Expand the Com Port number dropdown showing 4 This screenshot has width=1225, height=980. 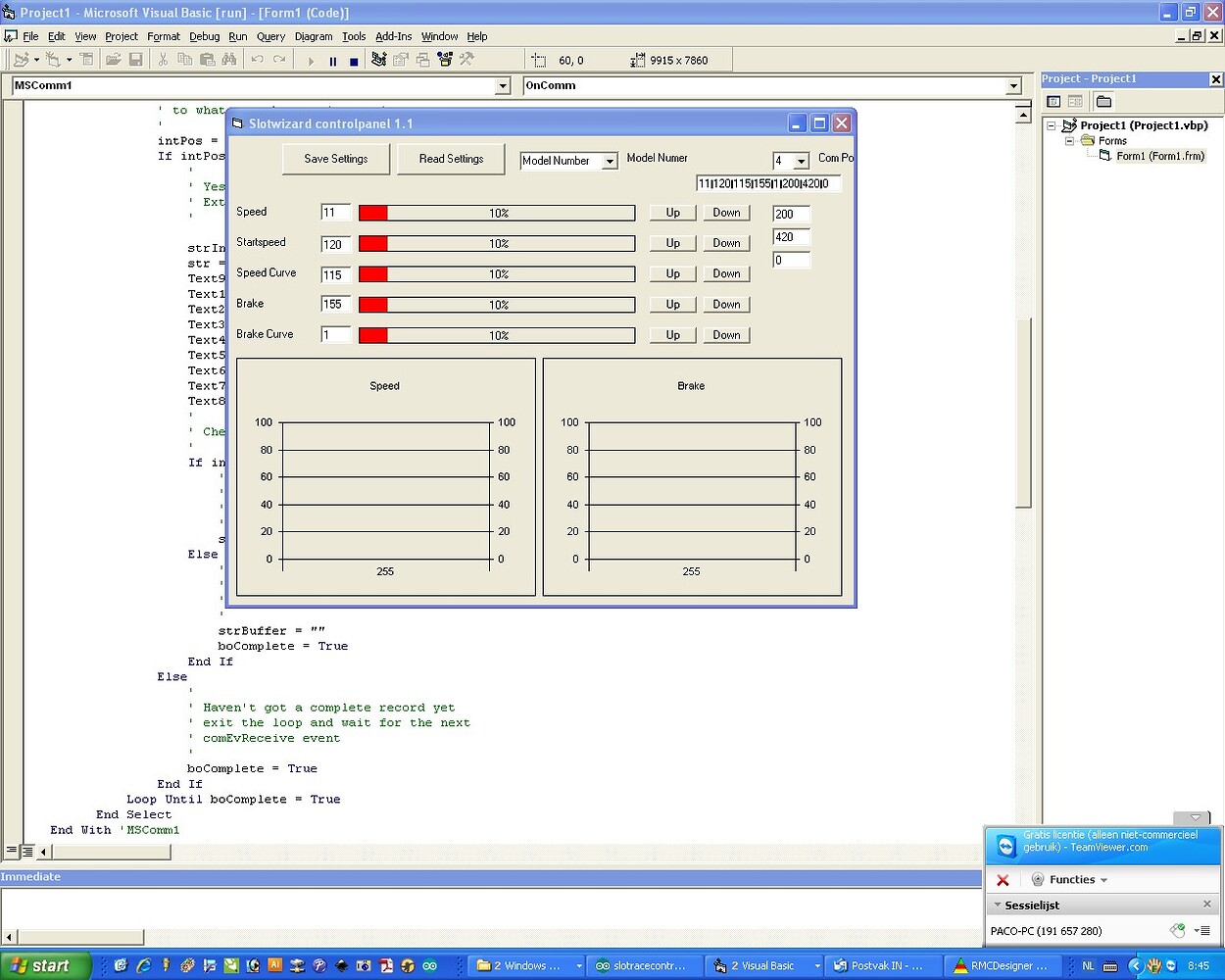[803, 160]
